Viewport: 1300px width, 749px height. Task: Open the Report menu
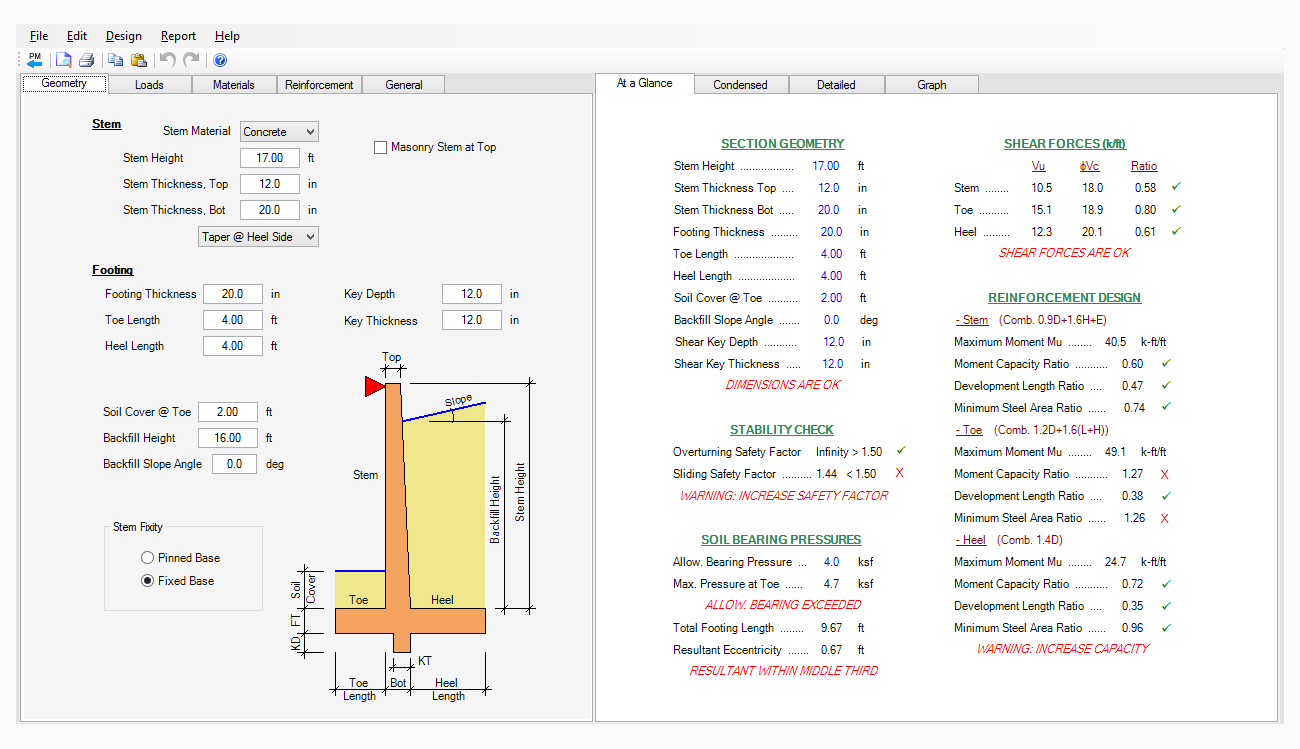178,35
